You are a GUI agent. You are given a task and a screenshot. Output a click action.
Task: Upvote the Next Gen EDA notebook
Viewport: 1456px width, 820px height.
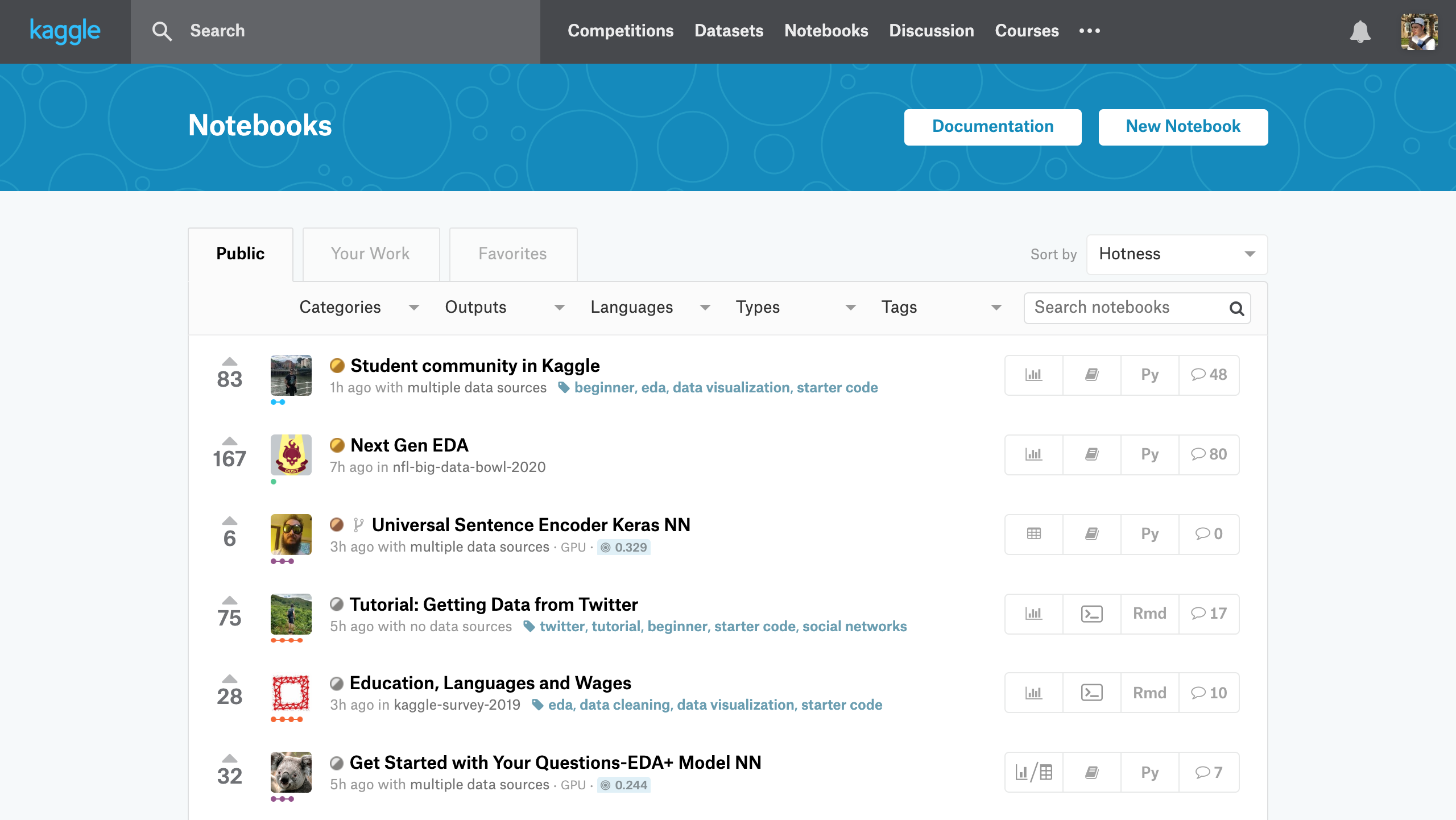point(229,441)
